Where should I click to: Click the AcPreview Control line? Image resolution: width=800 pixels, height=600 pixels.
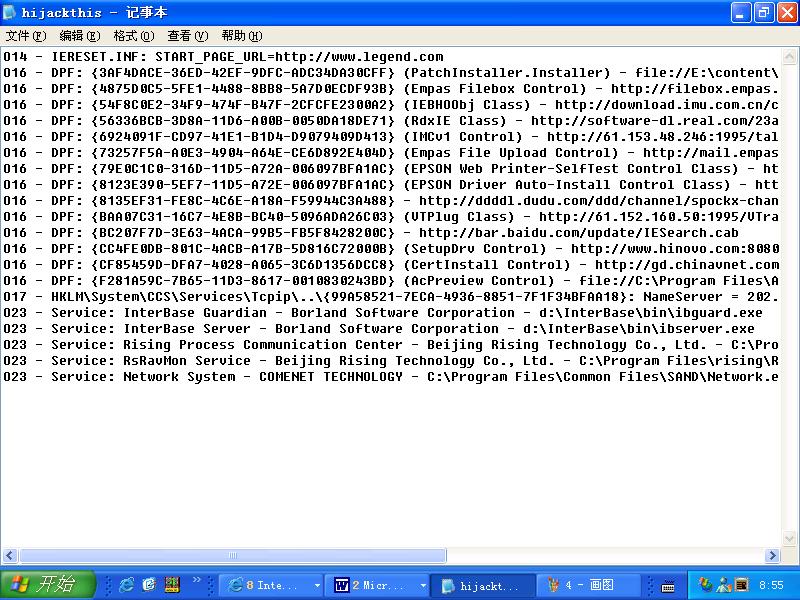coord(391,281)
